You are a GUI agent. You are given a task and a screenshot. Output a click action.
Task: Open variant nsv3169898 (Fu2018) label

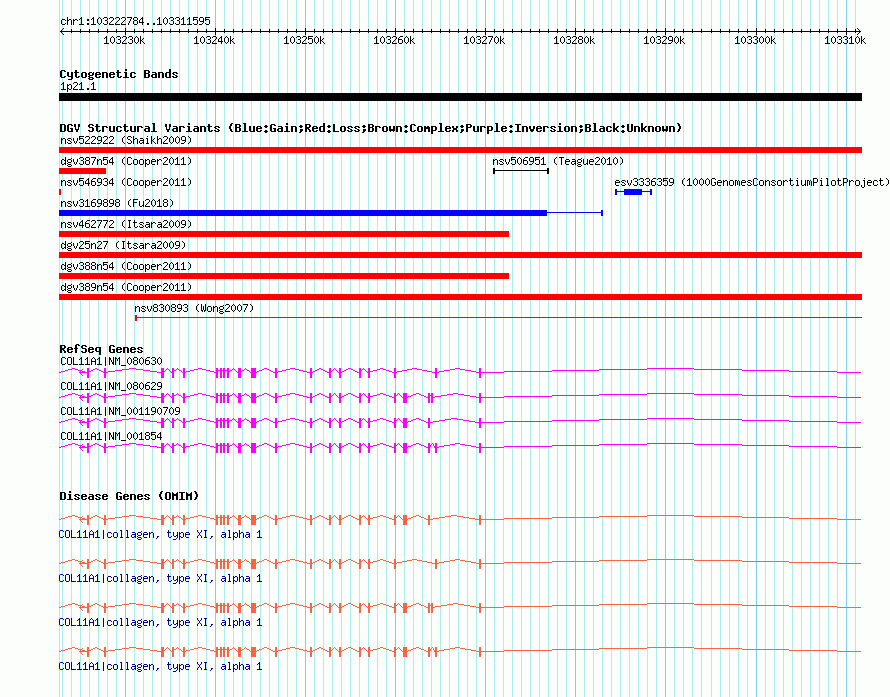[117, 203]
